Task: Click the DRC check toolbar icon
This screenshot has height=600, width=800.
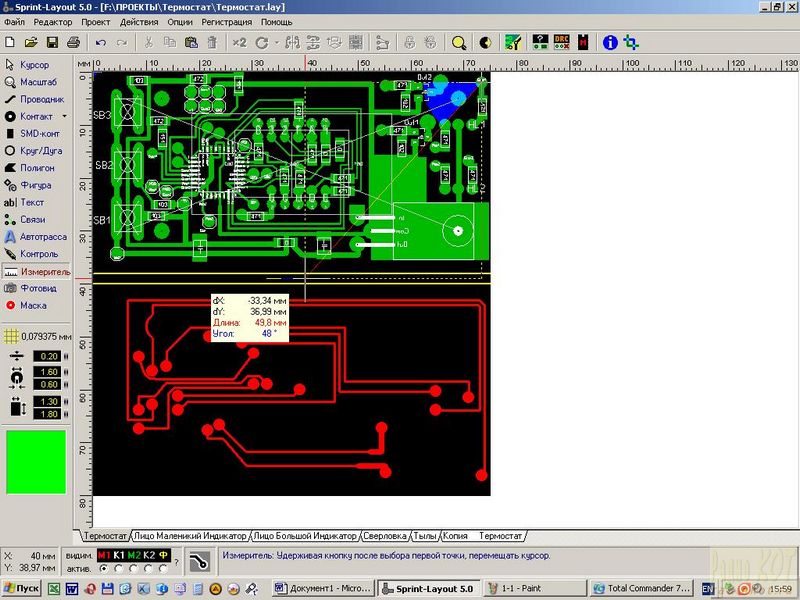Action: (561, 43)
